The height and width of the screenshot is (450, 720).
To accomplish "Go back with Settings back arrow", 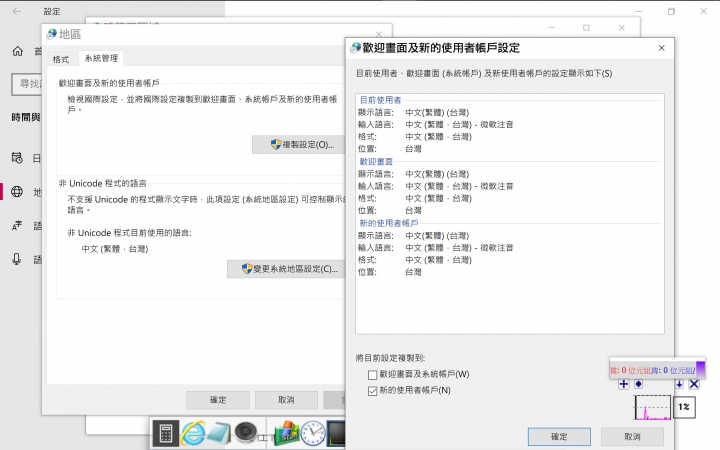I will 17,11.
